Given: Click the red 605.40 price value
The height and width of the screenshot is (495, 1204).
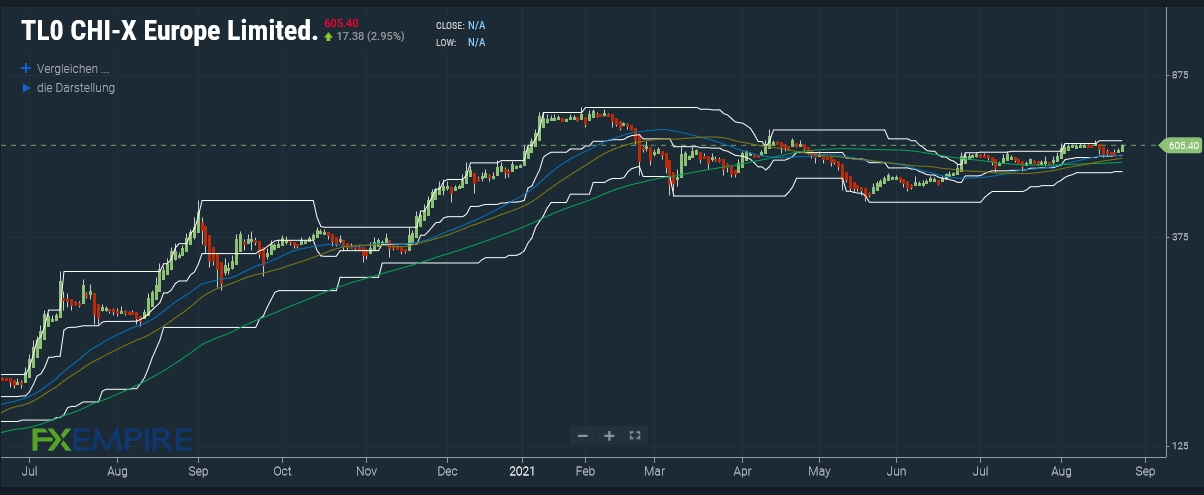Looking at the screenshot, I should (x=342, y=22).
